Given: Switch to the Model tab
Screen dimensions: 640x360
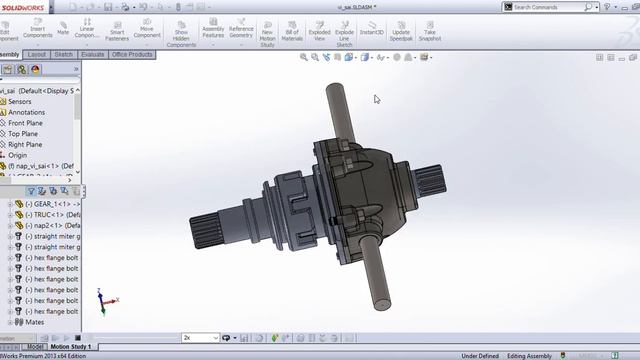Looking at the screenshot, I should pyautogui.click(x=35, y=347).
